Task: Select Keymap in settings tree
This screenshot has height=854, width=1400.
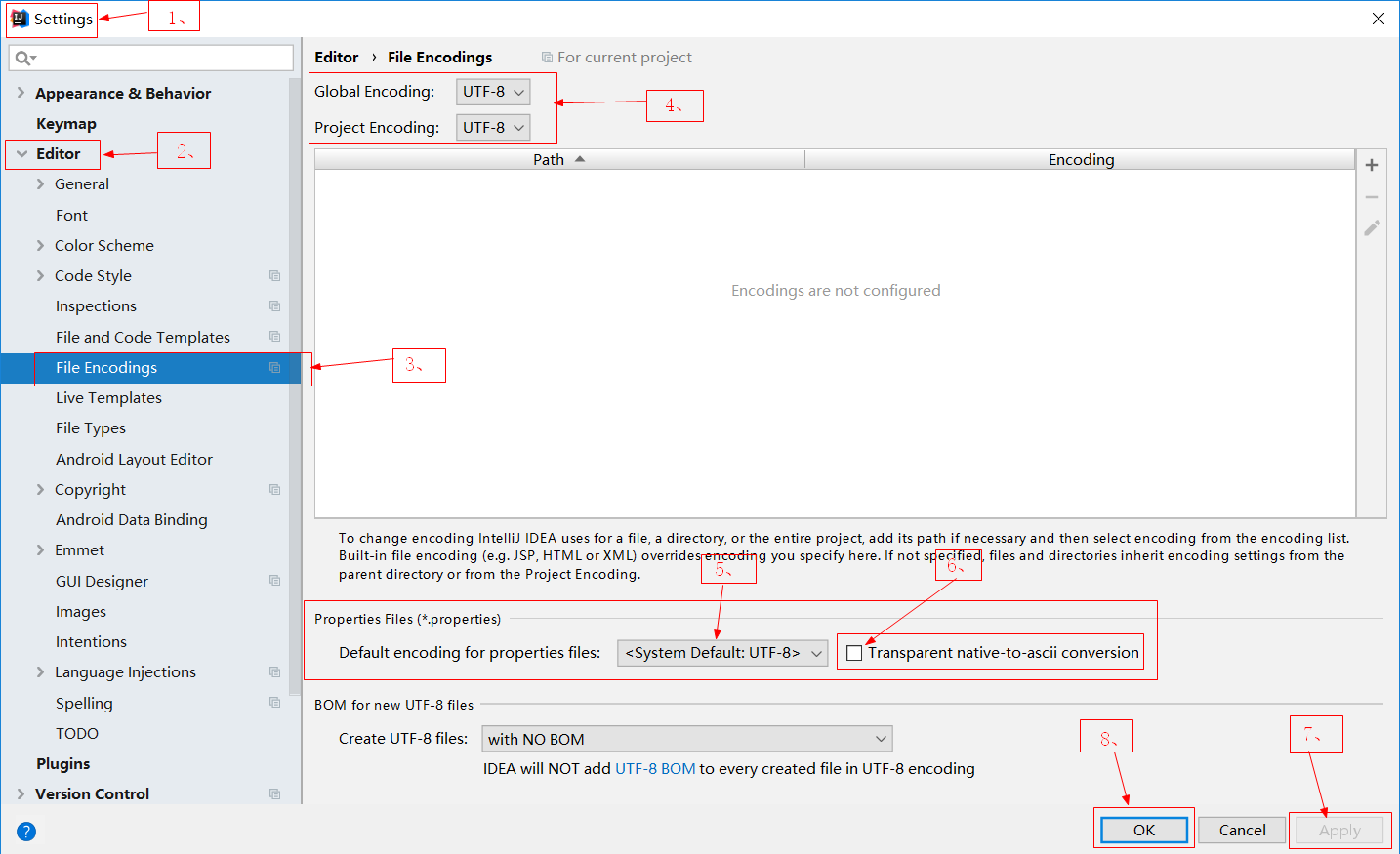Action: click(66, 124)
